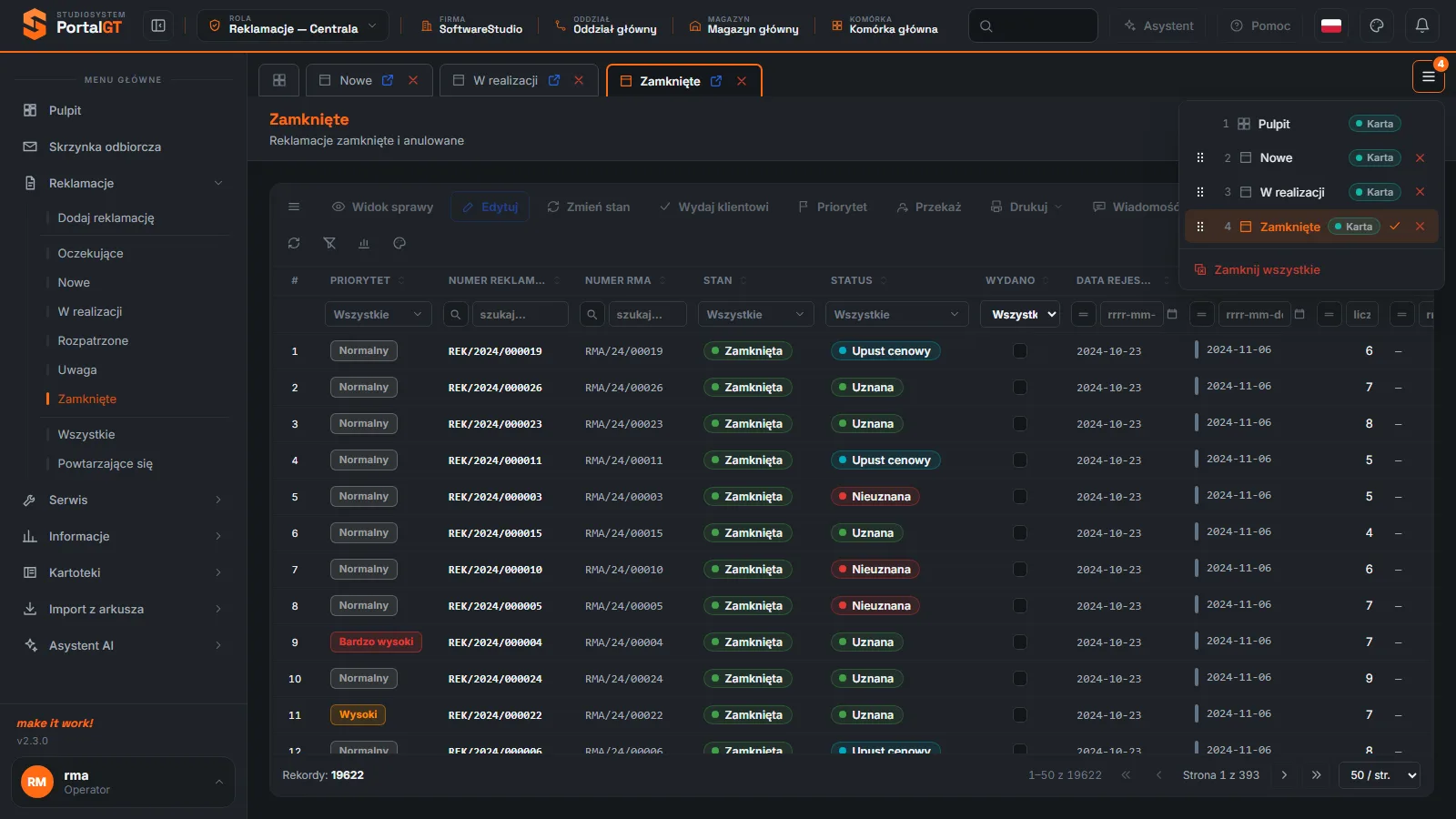Open the tab grid overview icon
1456x819 pixels.
coord(279,80)
